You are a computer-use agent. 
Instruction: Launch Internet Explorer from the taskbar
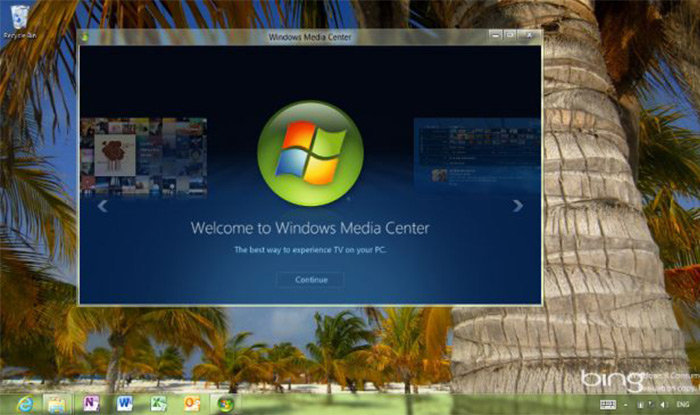(x=26, y=404)
